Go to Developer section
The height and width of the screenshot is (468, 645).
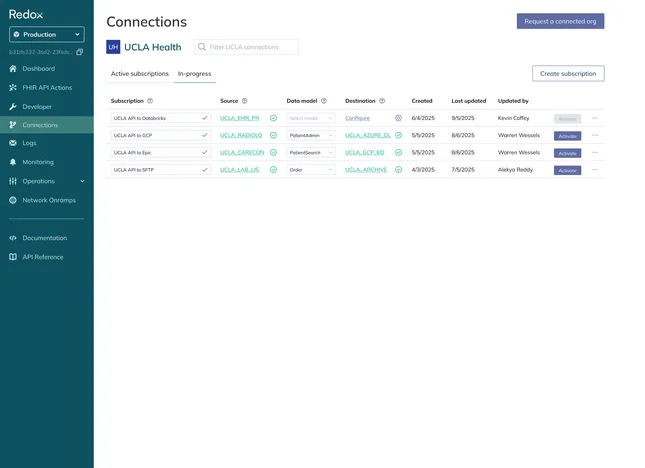37,107
